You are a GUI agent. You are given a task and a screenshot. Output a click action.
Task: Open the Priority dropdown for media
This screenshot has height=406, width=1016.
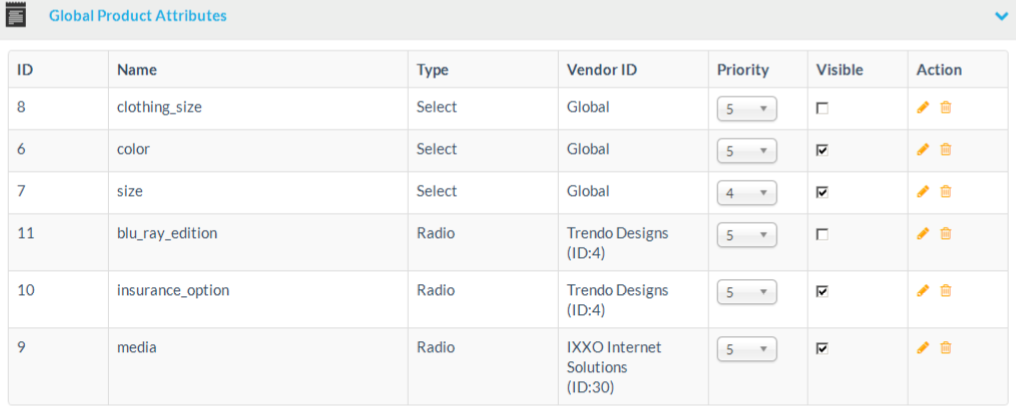pyautogui.click(x=746, y=350)
